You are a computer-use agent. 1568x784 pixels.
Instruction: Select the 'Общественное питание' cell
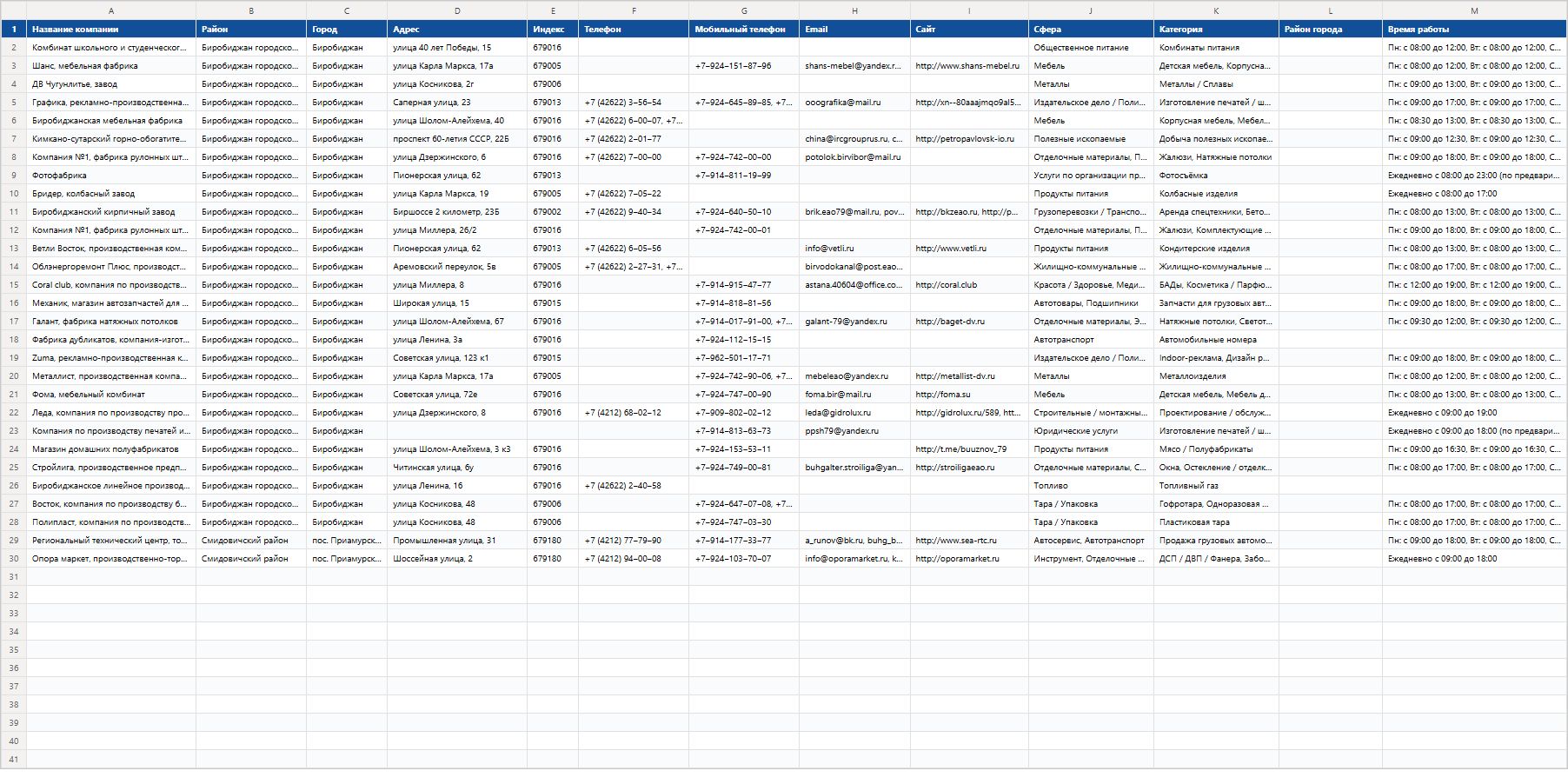tap(1091, 47)
